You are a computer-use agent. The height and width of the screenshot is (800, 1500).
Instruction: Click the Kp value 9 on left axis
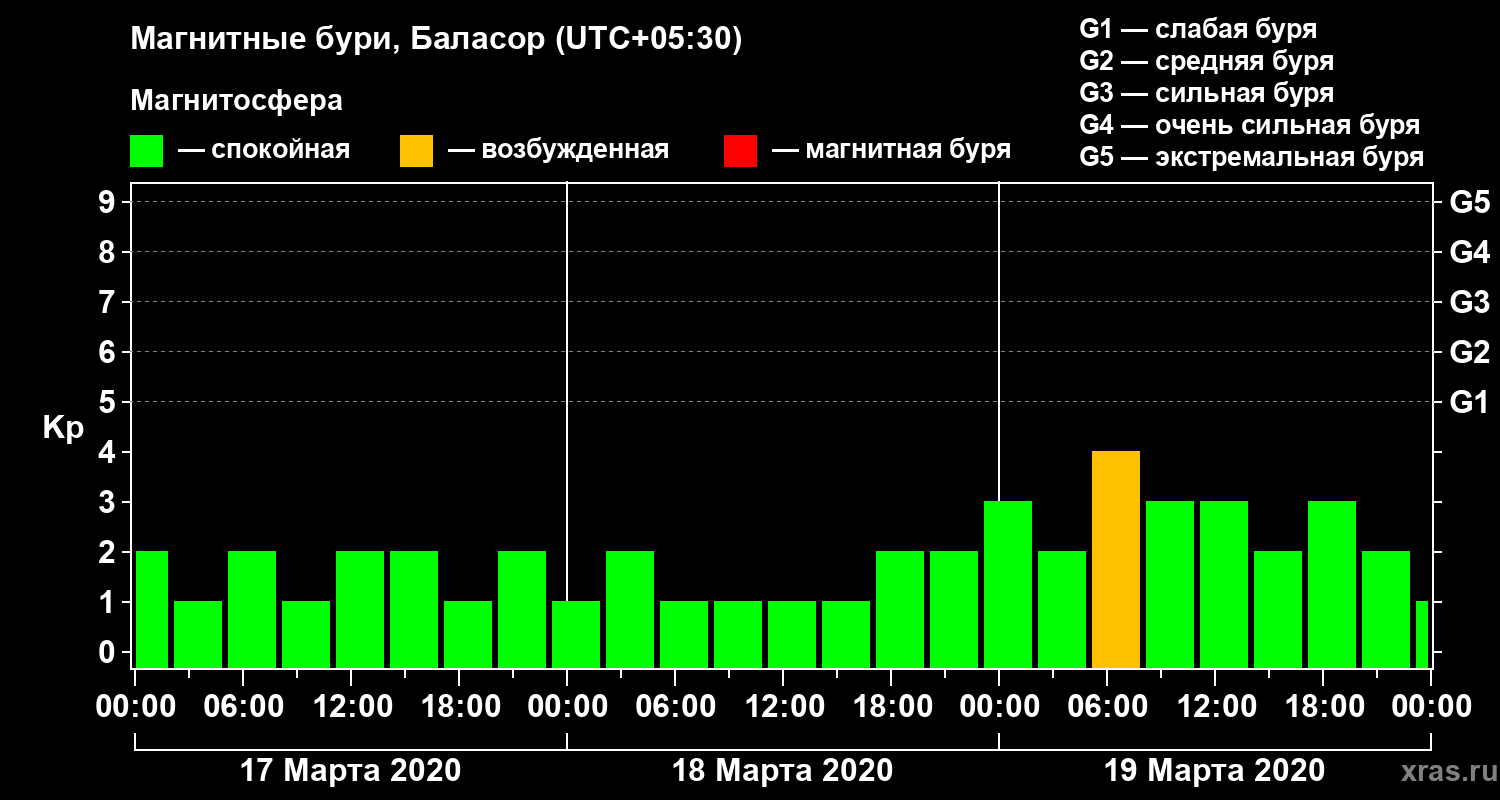coord(109,202)
